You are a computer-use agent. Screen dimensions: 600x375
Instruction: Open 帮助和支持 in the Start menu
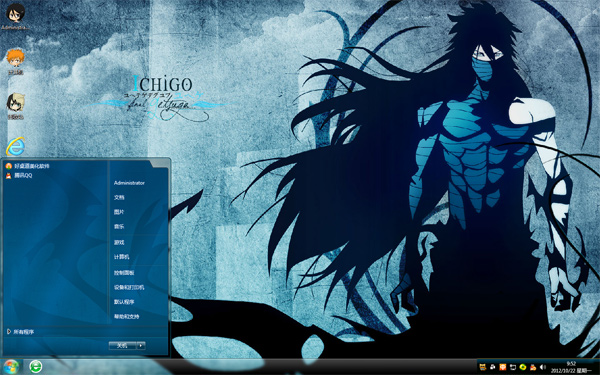tap(126, 316)
